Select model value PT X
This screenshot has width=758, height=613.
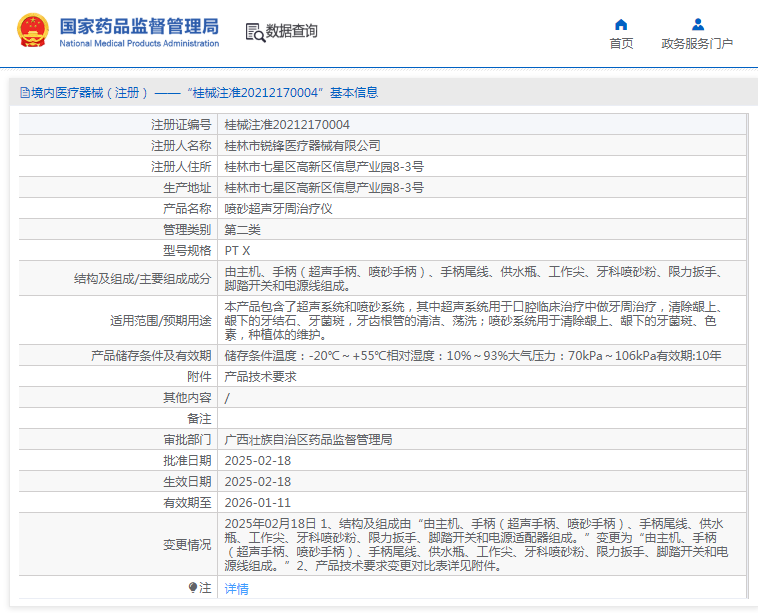click(x=237, y=251)
